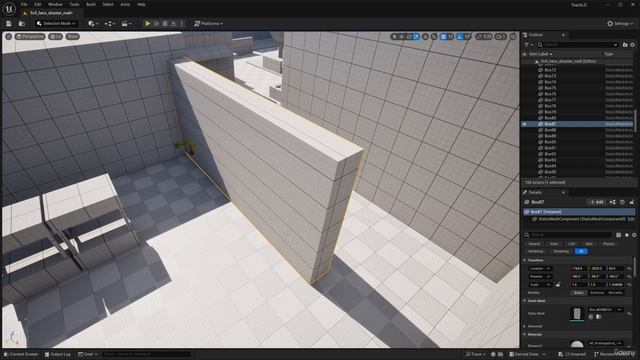This screenshot has height=360, width=640.
Task: Click the 12 Unsaved status button
Action: (572, 354)
